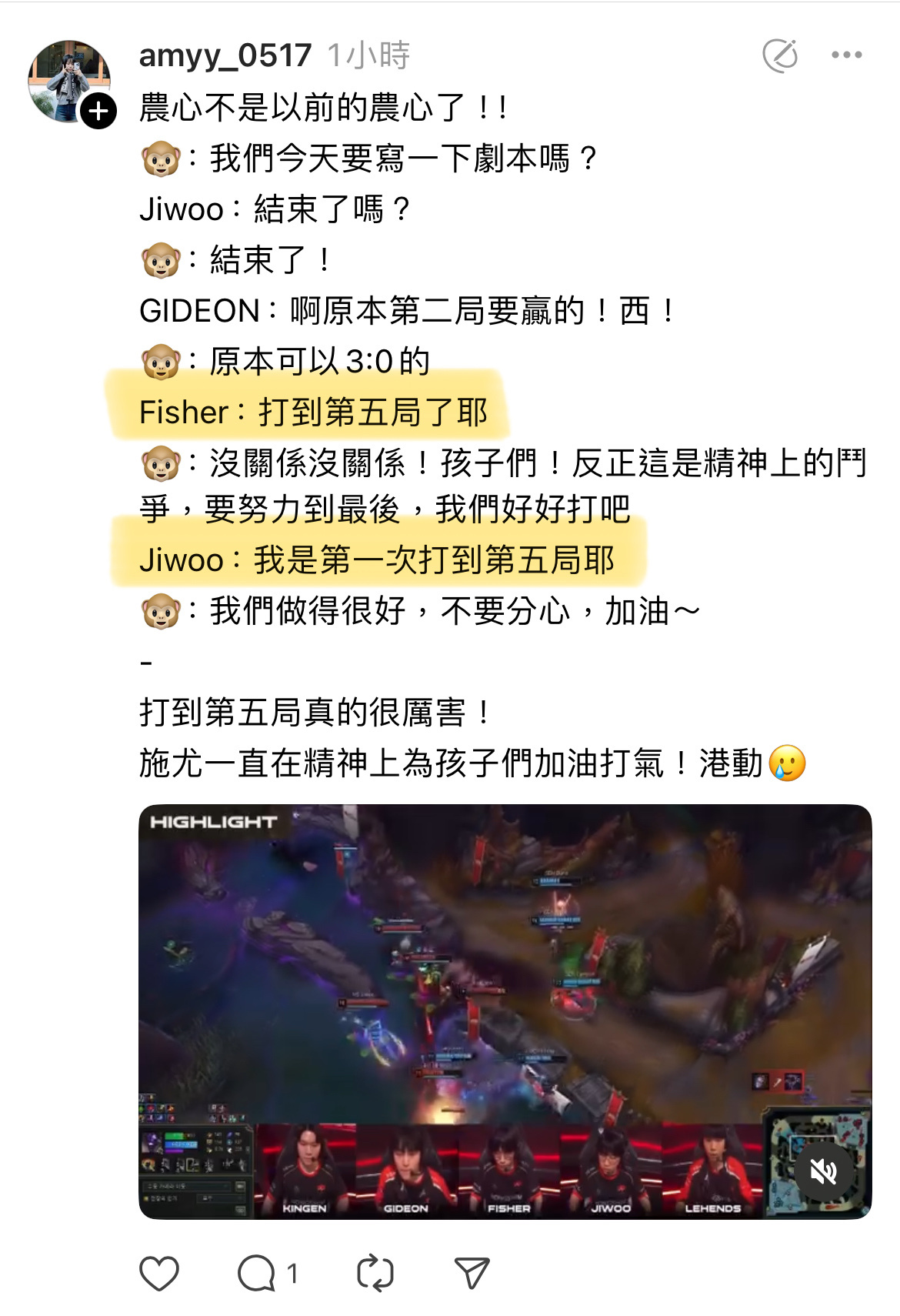This screenshot has height=1316, width=900.
Task: Open the three-dot more options menu
Action: (846, 55)
